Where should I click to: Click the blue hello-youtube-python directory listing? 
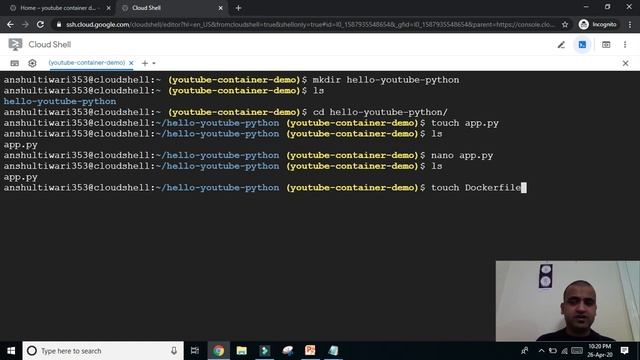(x=60, y=101)
